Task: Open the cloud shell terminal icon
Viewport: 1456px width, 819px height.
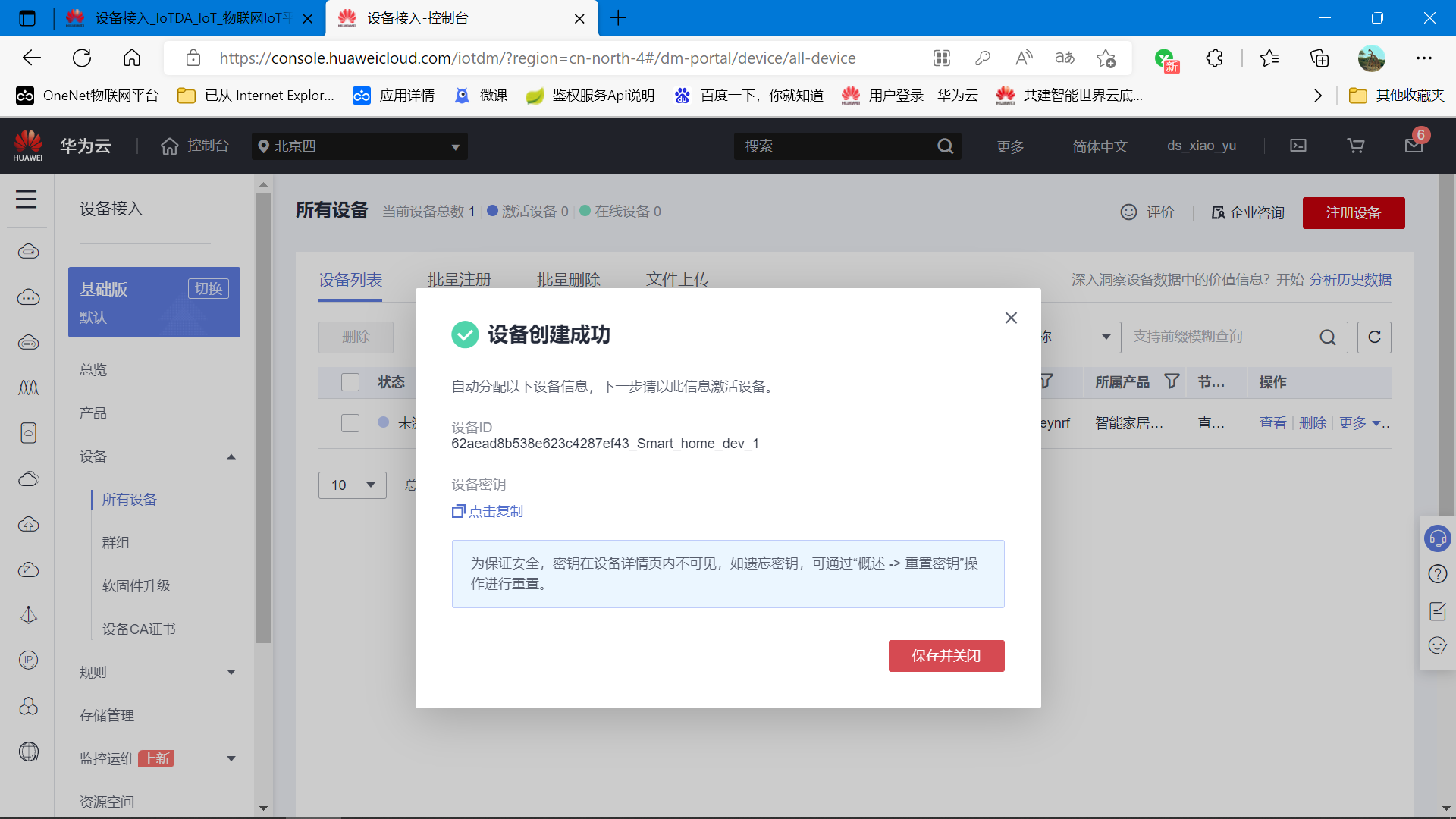Action: 1298,146
